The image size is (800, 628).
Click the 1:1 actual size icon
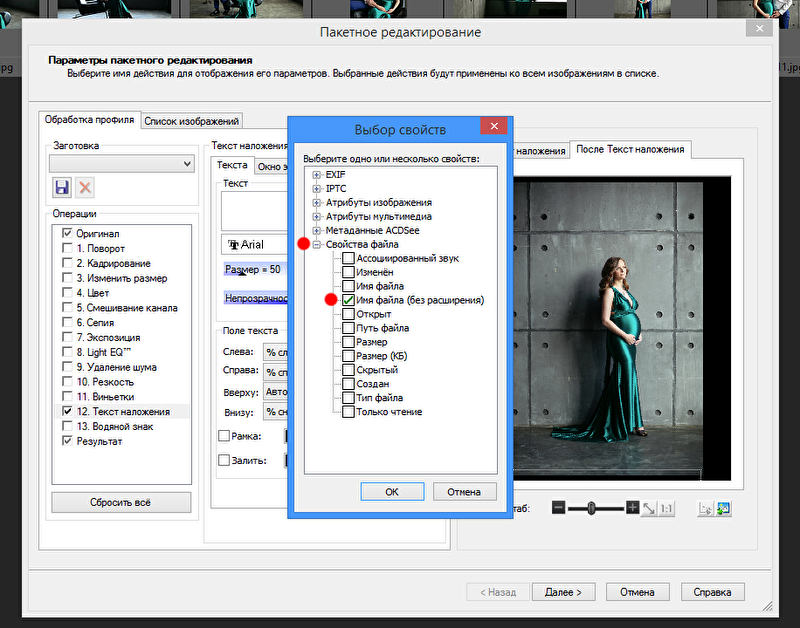pos(667,508)
